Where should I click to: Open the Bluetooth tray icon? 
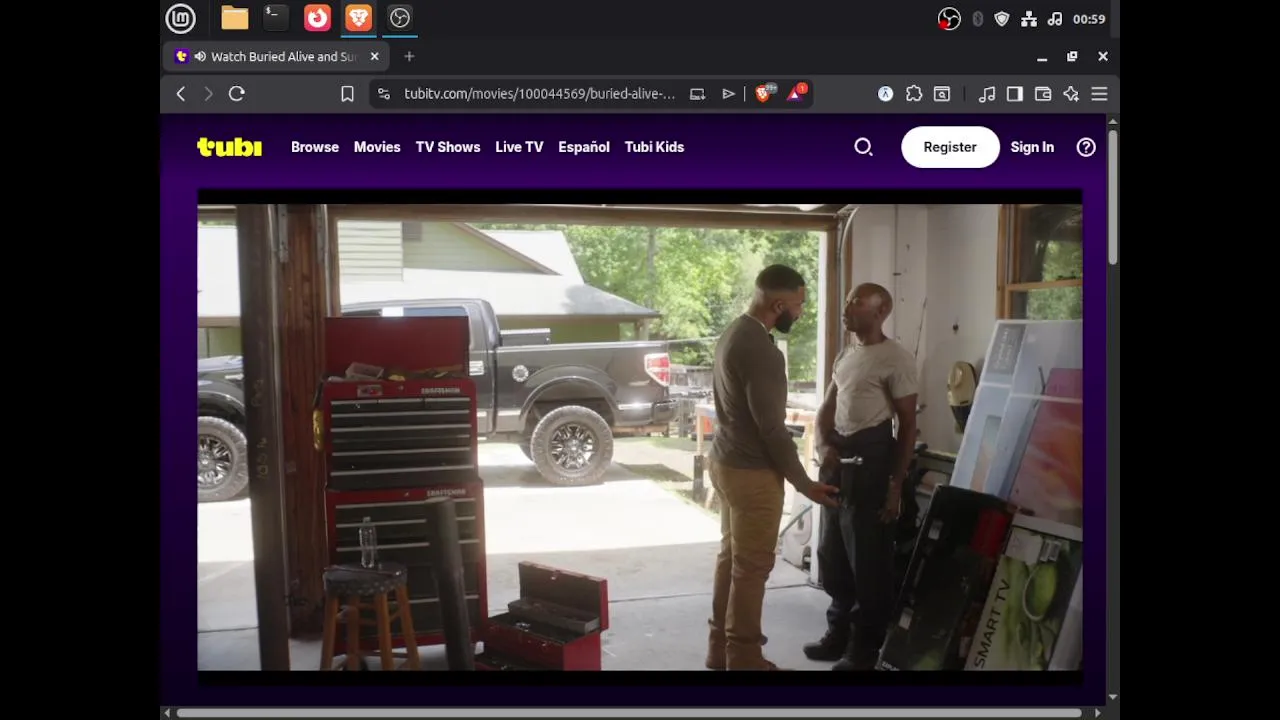pyautogui.click(x=977, y=19)
